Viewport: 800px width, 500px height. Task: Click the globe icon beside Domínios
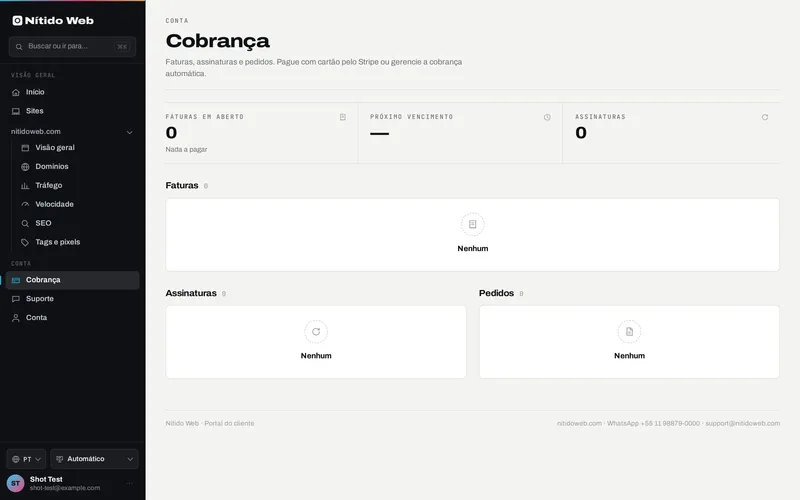[x=25, y=167]
